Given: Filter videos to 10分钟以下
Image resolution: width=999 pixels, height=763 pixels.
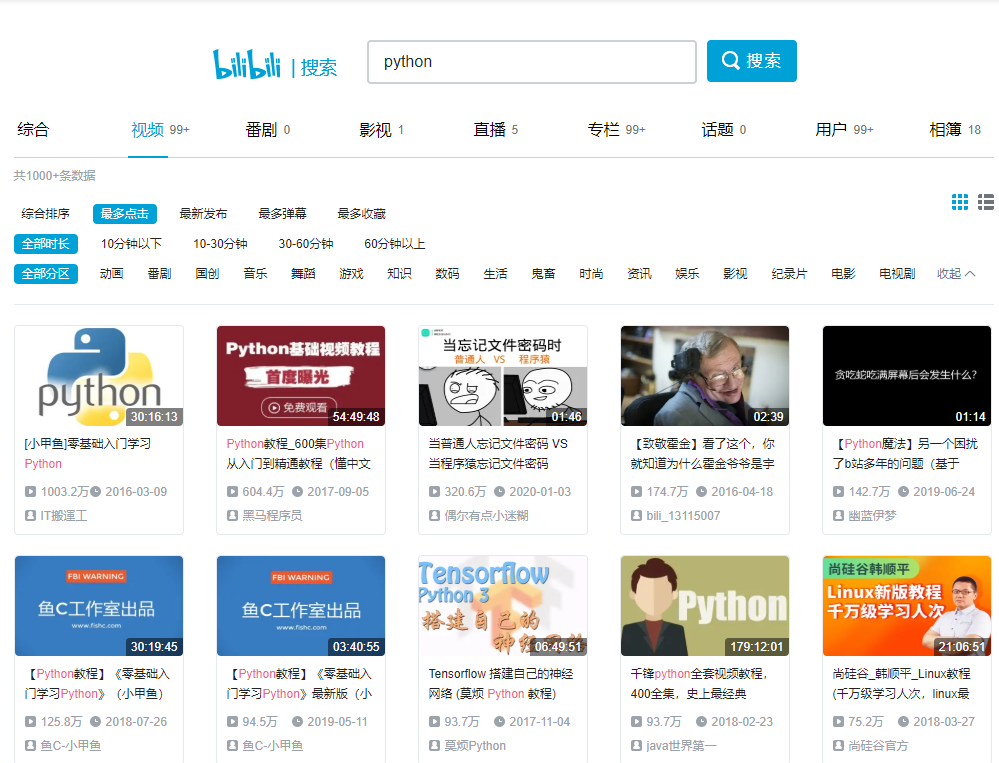Looking at the screenshot, I should (131, 244).
